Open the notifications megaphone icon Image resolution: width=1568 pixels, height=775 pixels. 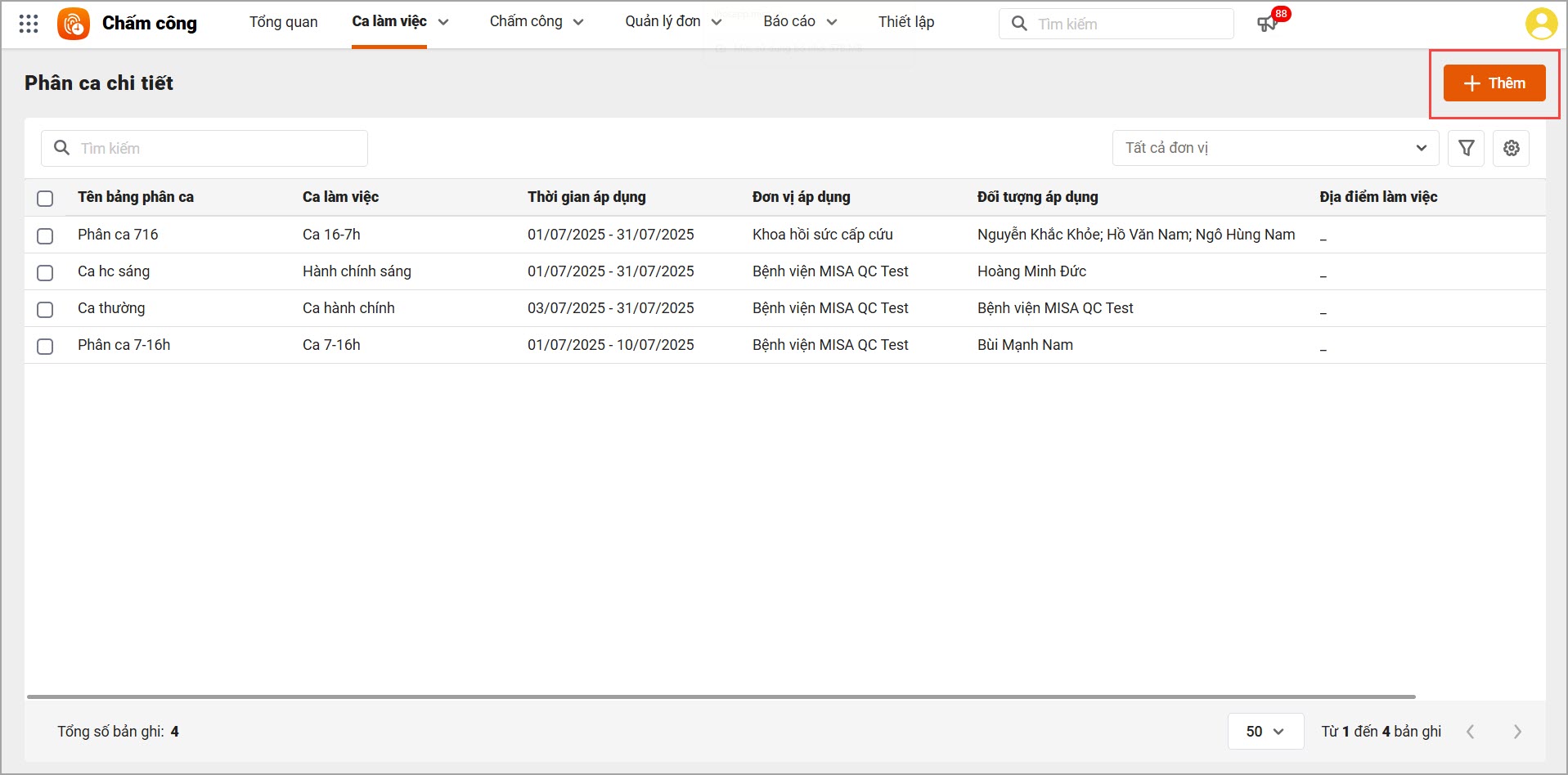(1266, 24)
